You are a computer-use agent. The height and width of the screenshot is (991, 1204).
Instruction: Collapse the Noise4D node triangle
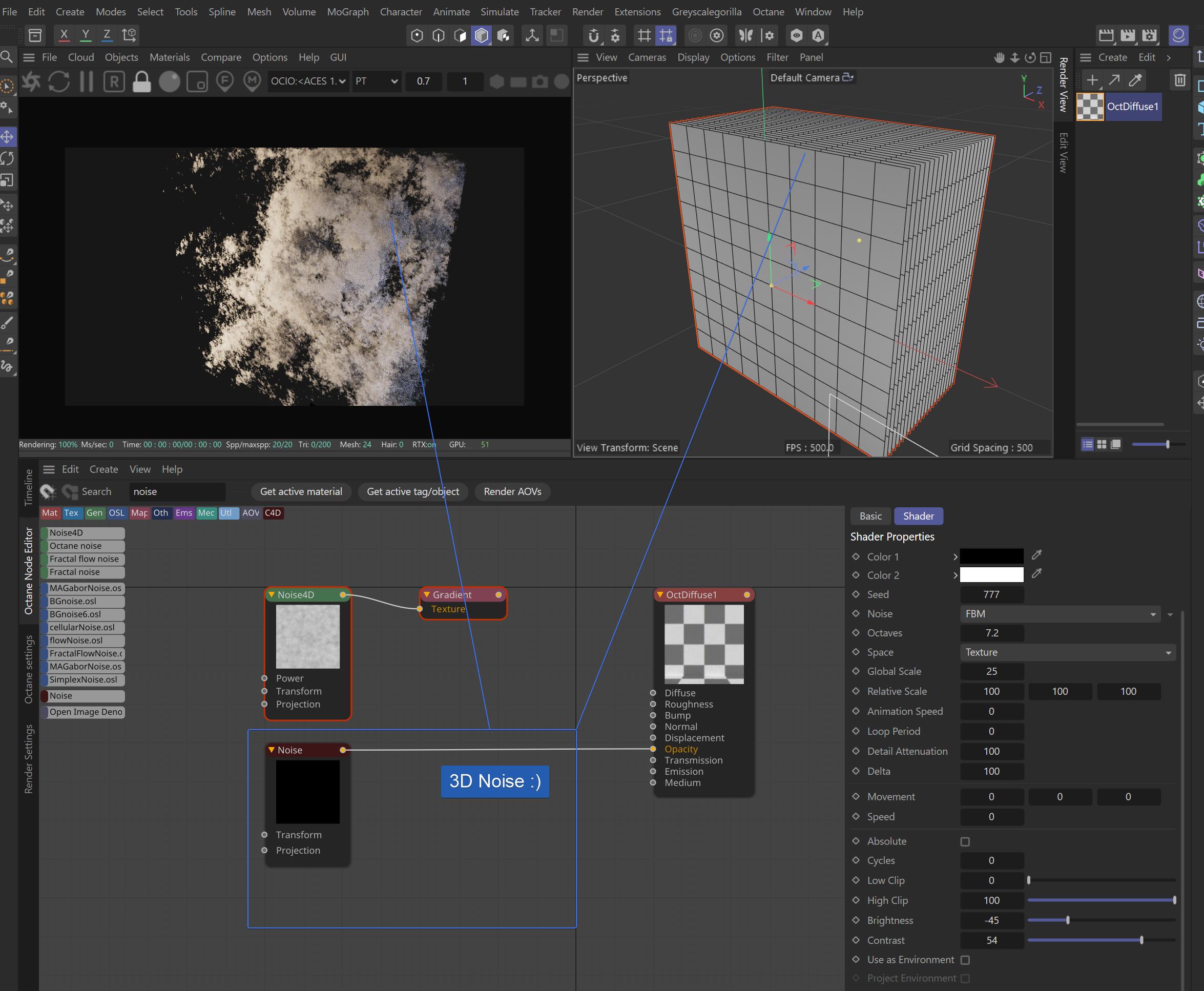click(272, 595)
